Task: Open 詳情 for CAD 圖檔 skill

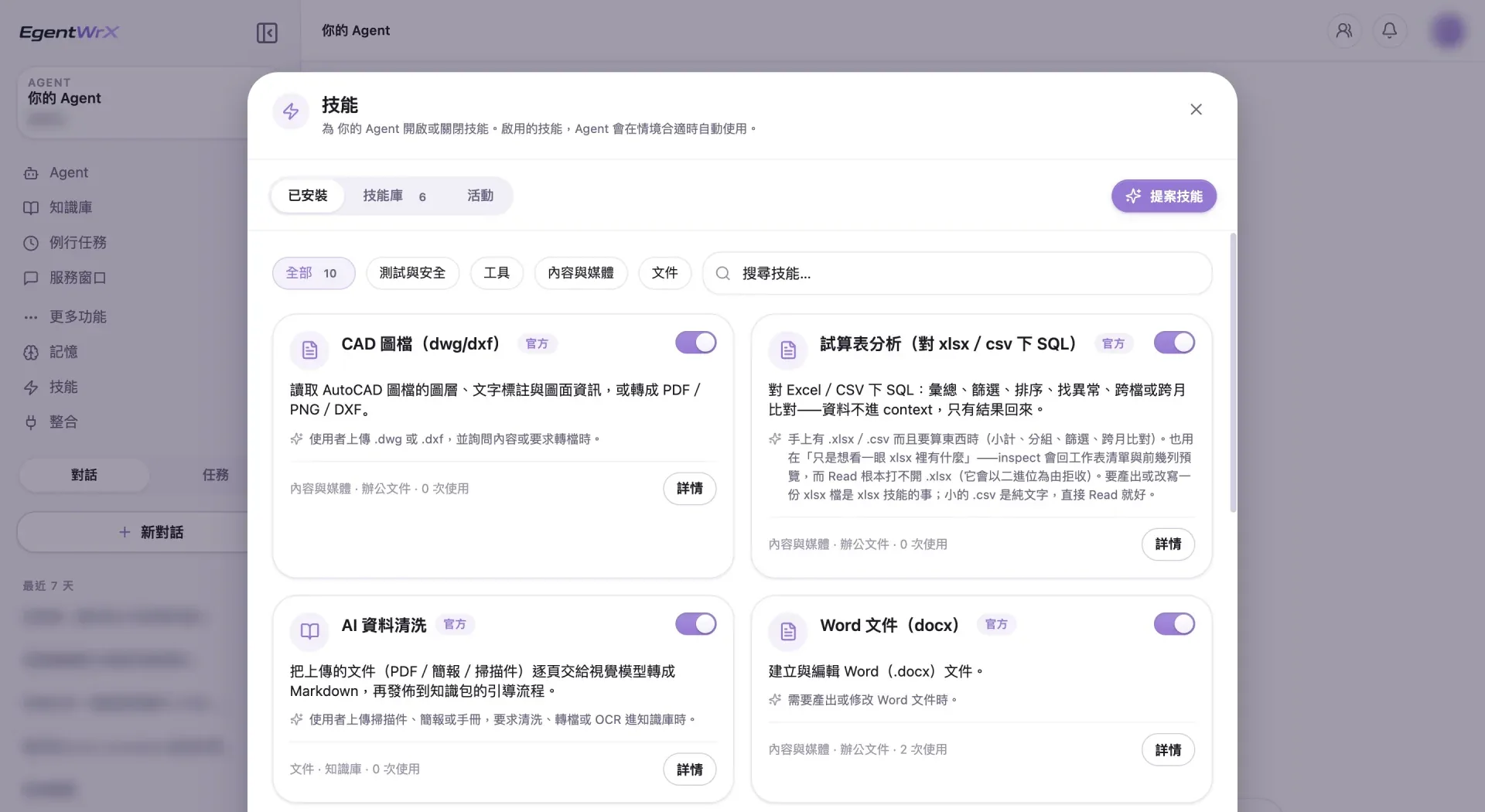Action: pyautogui.click(x=690, y=489)
